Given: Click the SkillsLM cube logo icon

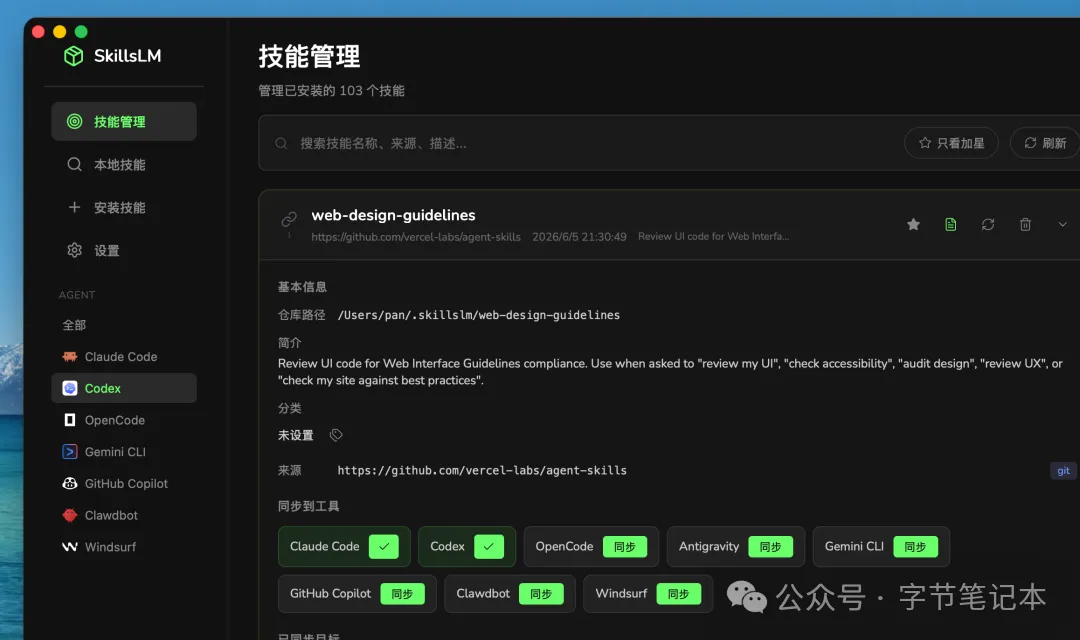Looking at the screenshot, I should (x=73, y=56).
